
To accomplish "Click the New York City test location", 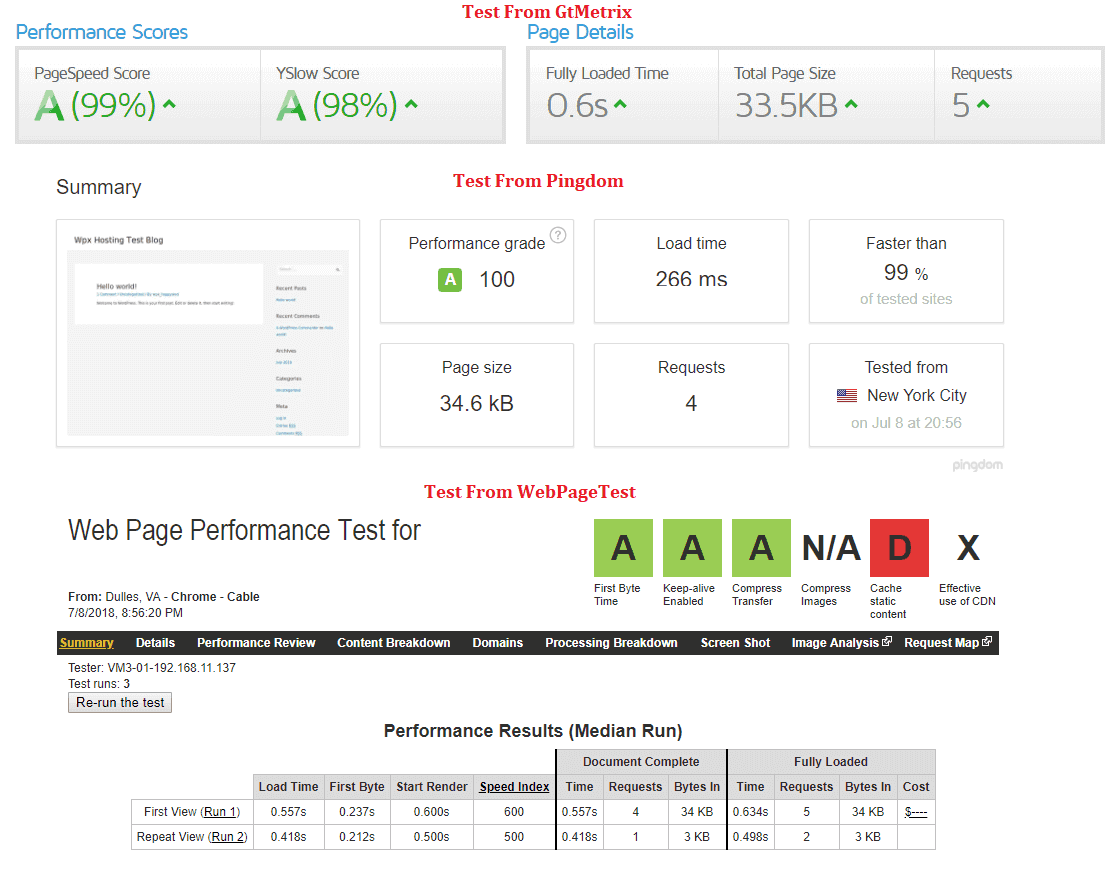I will tap(916, 395).
